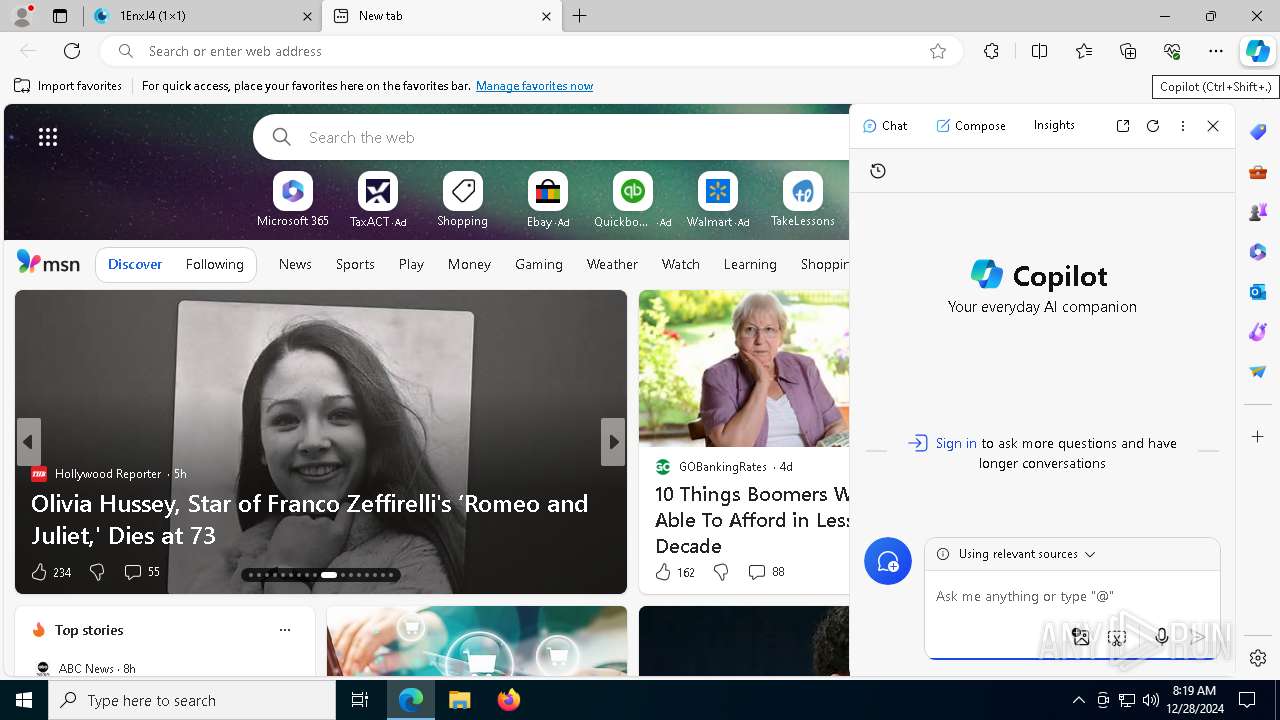The image size is (1280, 720).
Task: Open the Favorites list icon
Action: [x=1084, y=51]
